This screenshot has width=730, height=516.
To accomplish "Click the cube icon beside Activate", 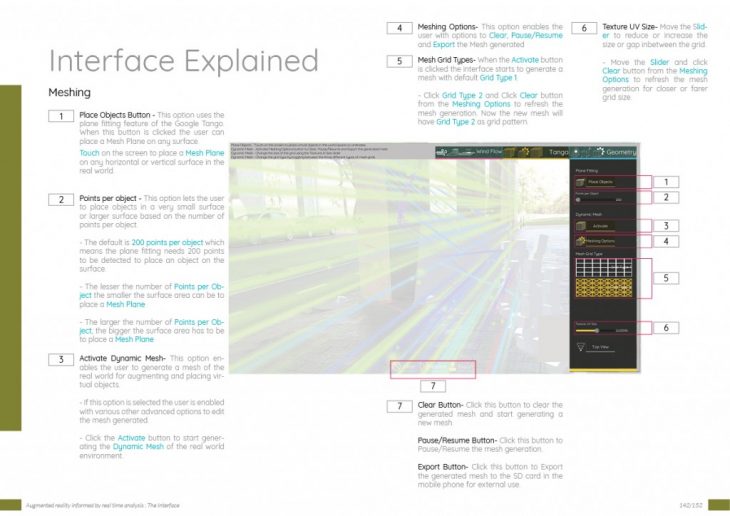I will tap(580, 226).
